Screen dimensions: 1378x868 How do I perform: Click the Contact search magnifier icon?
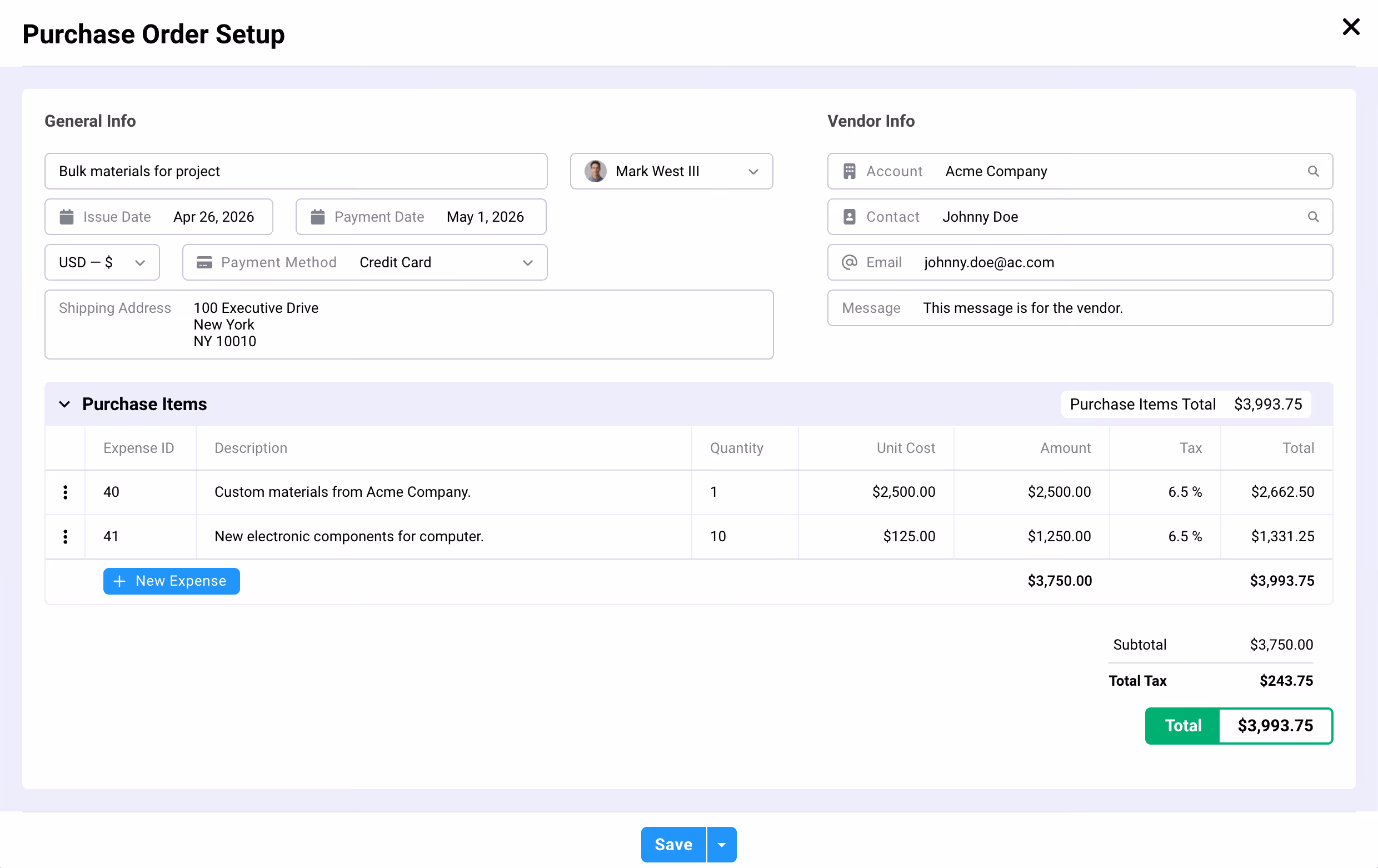coord(1313,217)
